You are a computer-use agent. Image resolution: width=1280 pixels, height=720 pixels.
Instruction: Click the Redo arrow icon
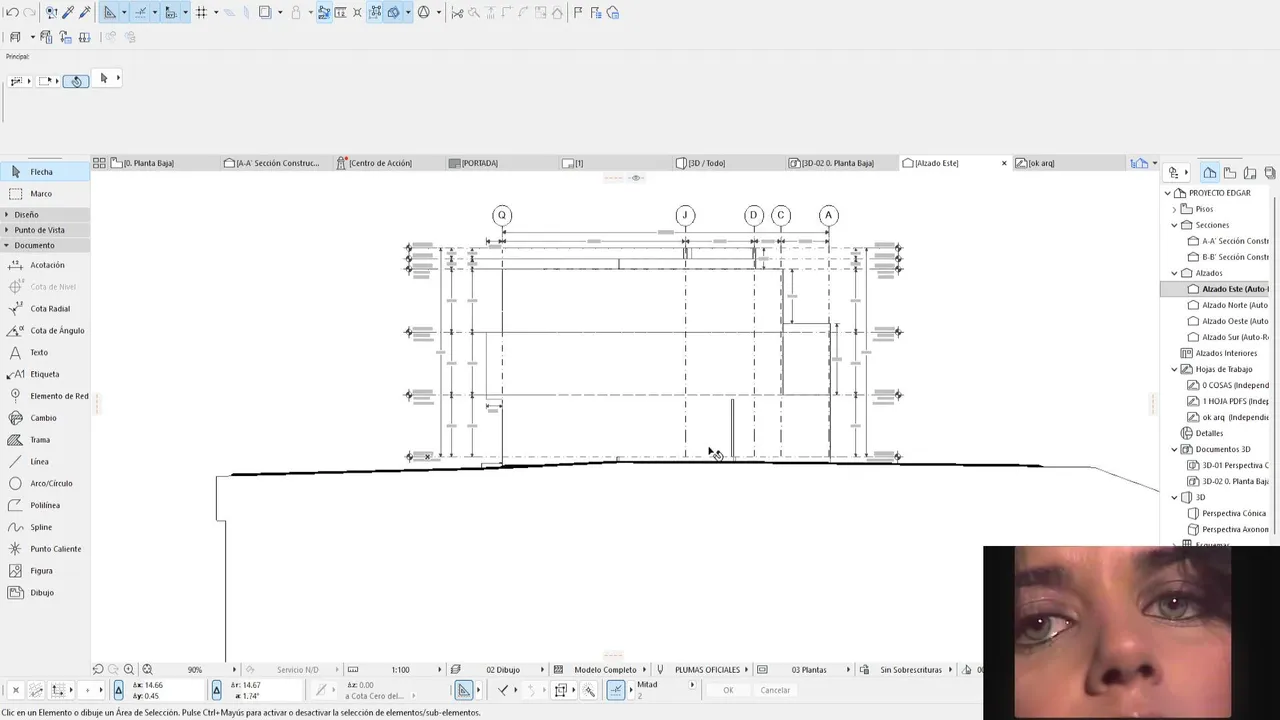[x=30, y=13]
